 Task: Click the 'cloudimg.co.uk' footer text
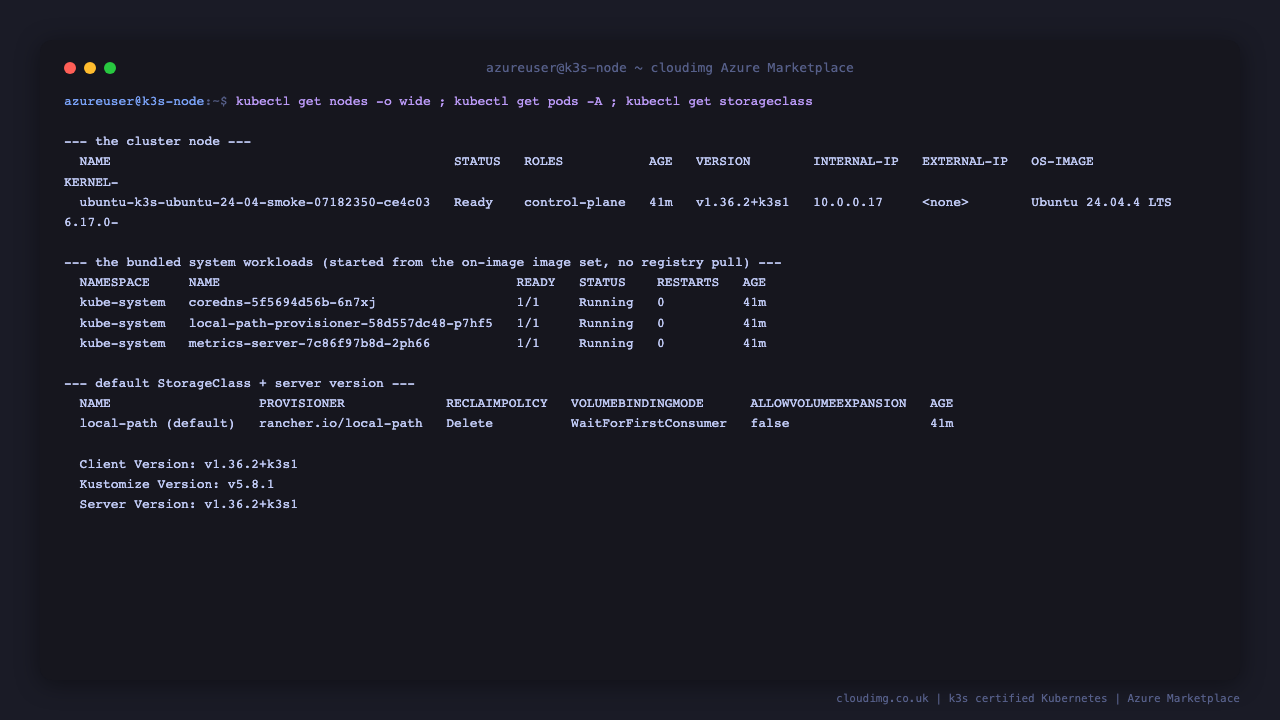pos(882,699)
